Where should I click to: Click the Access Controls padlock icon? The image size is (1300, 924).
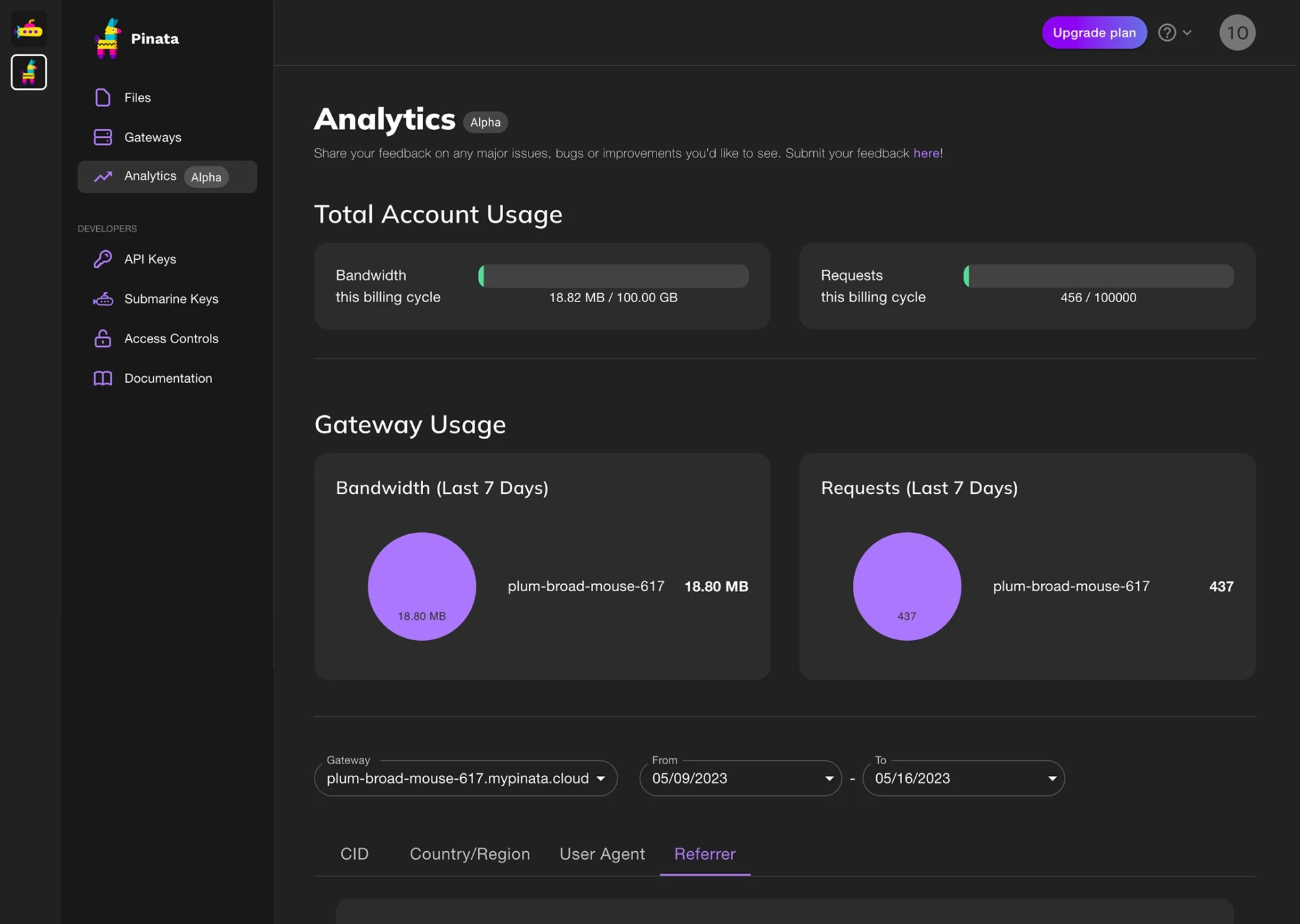pyautogui.click(x=103, y=339)
